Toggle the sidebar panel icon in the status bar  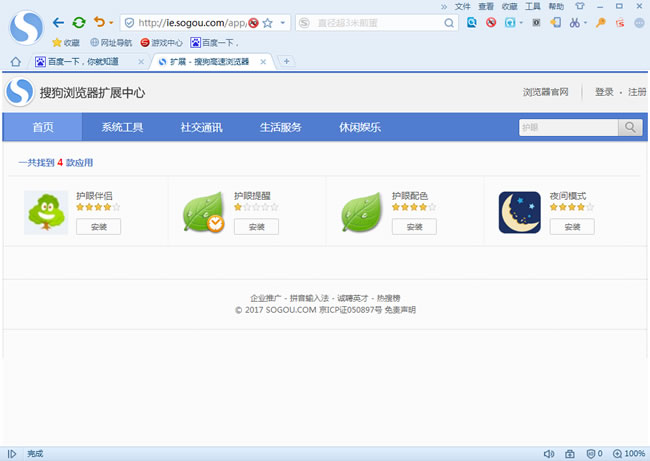(12, 454)
